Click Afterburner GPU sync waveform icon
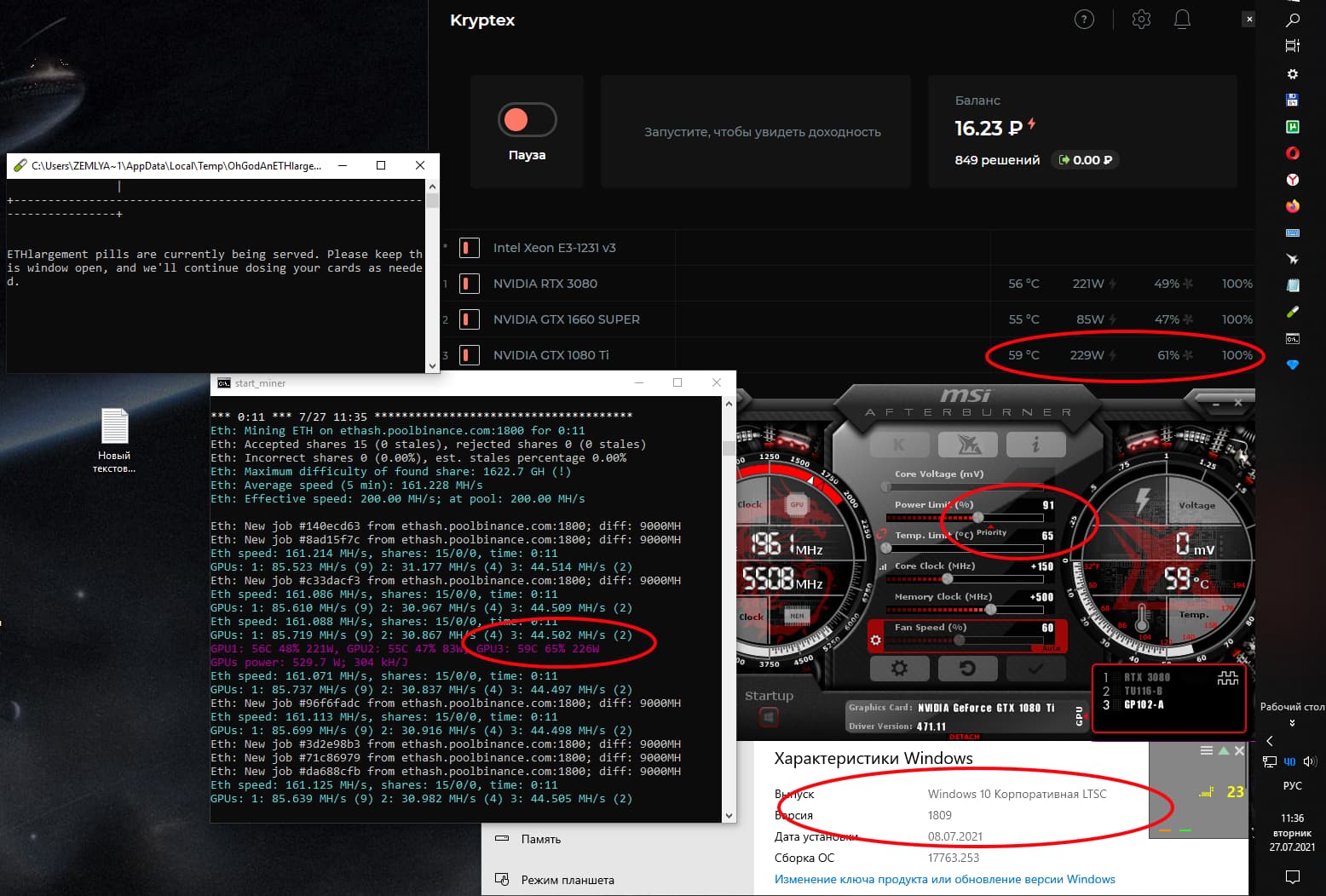This screenshot has height=896, width=1326. [1227, 679]
